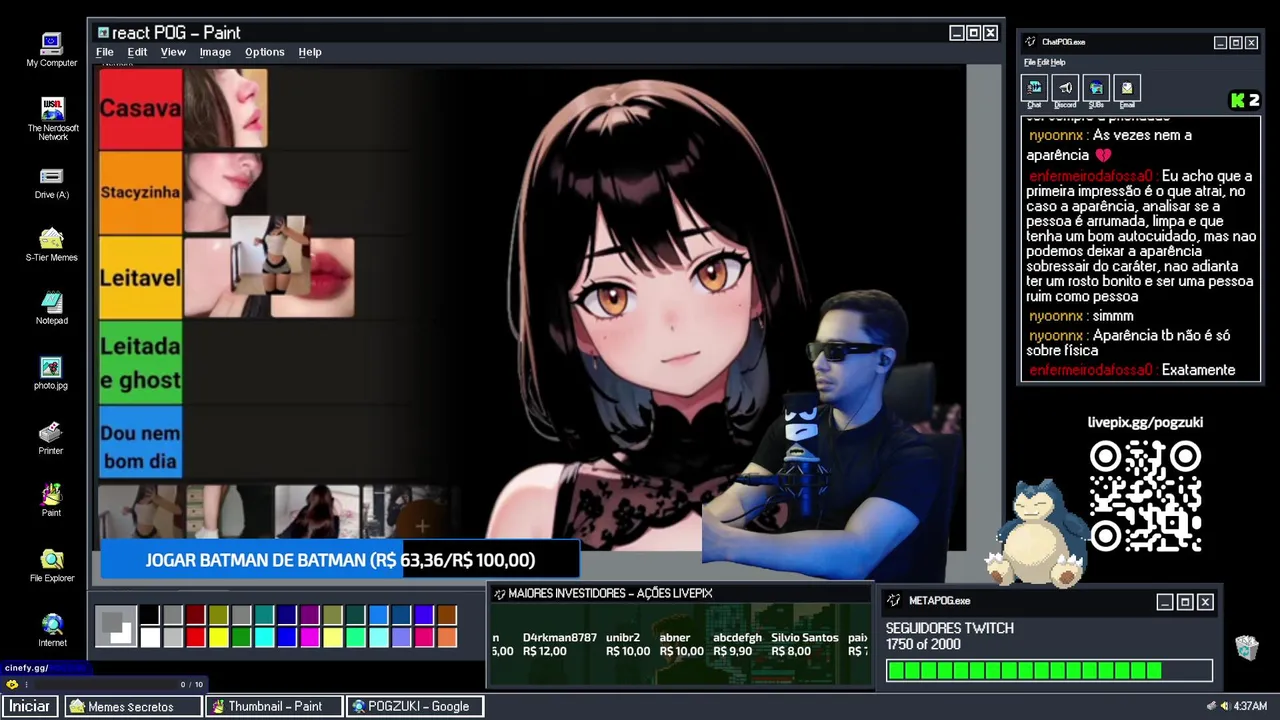
Task: Open the Paint Options menu
Action: (x=265, y=52)
